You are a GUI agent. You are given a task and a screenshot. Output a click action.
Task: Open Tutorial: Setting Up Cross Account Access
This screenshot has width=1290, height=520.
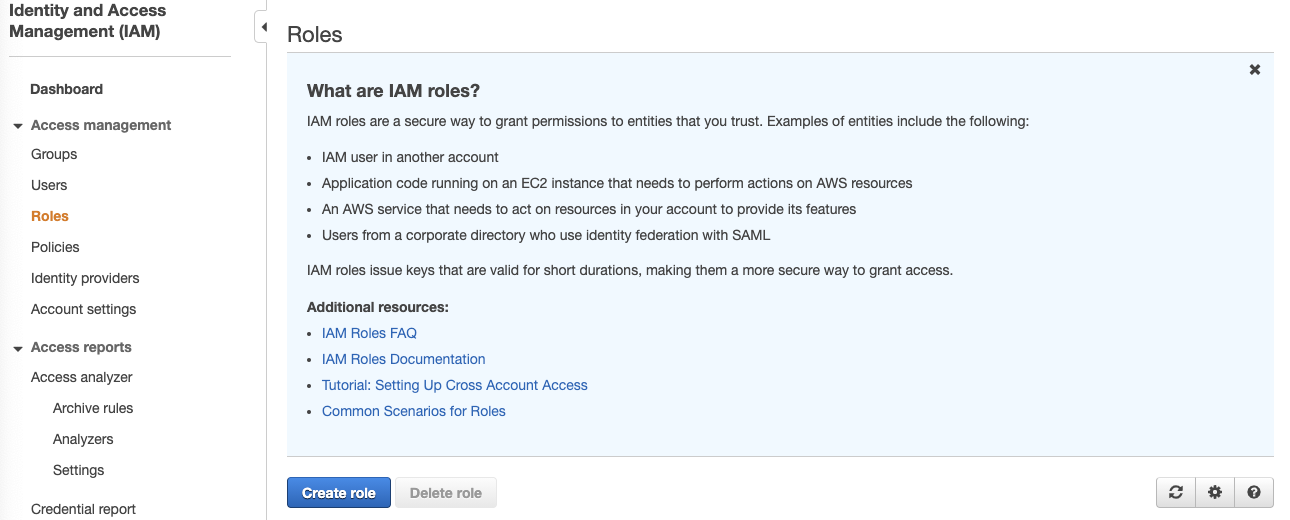click(455, 385)
